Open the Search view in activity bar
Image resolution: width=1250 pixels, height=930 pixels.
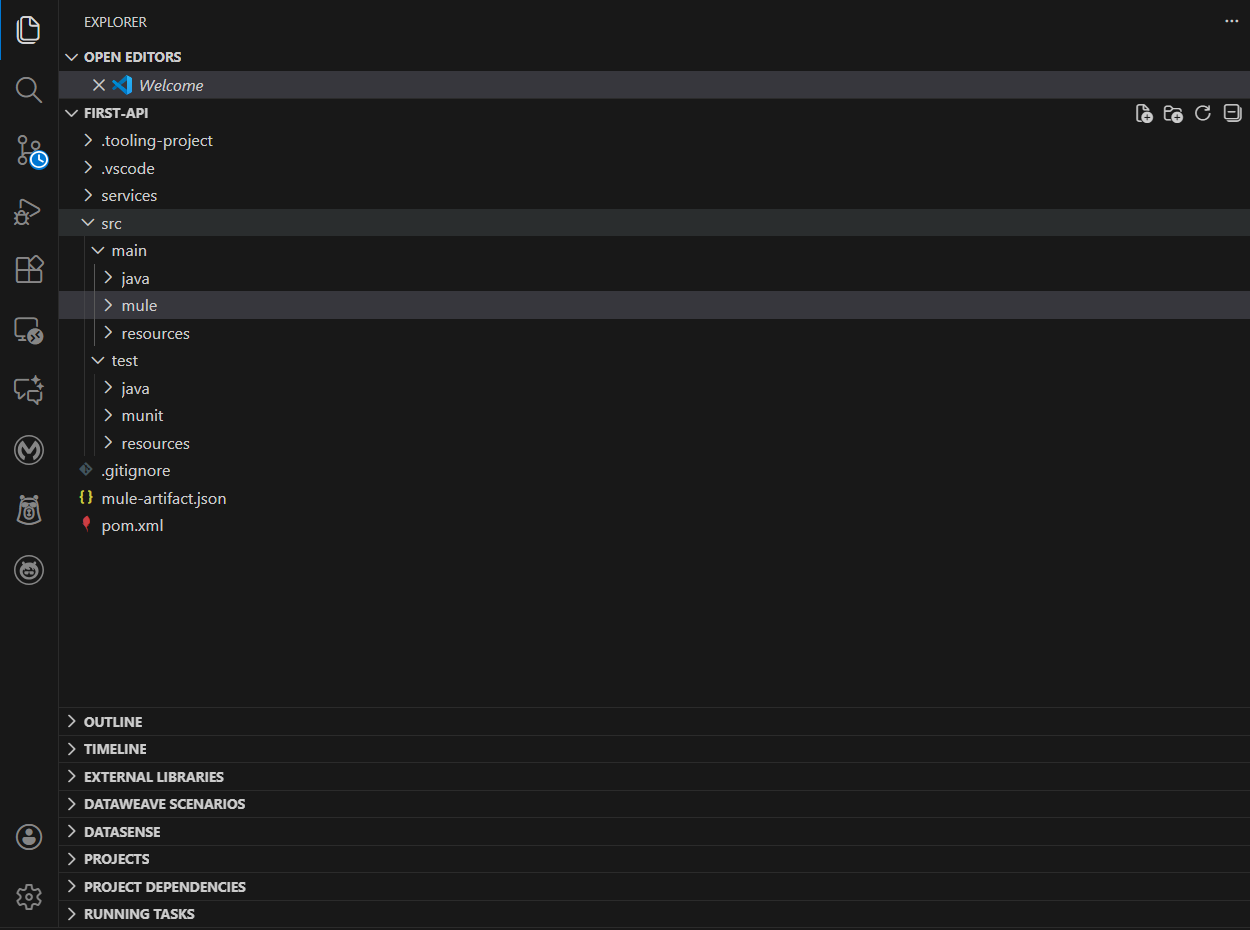[x=29, y=90]
